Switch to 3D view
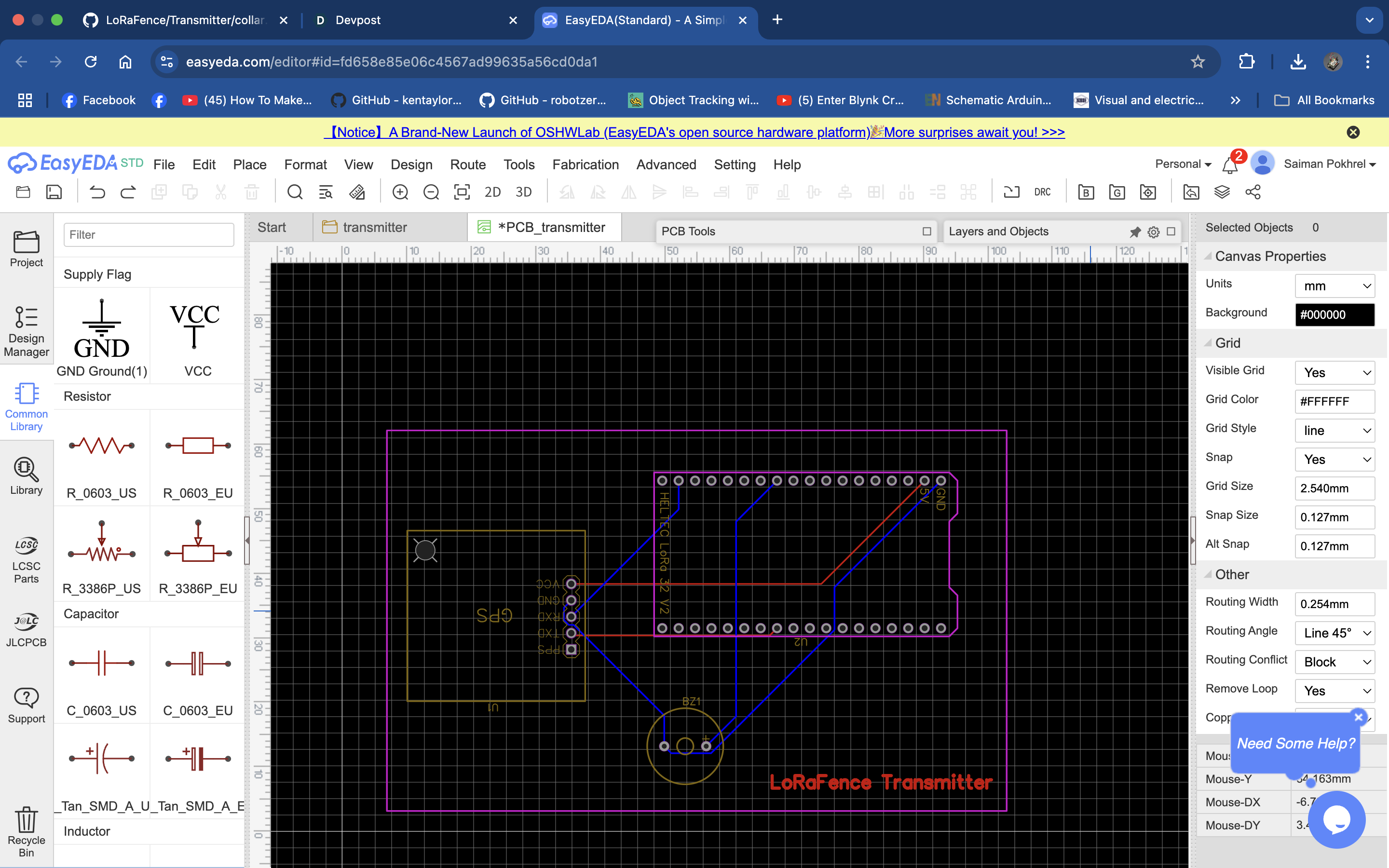 coord(523,192)
